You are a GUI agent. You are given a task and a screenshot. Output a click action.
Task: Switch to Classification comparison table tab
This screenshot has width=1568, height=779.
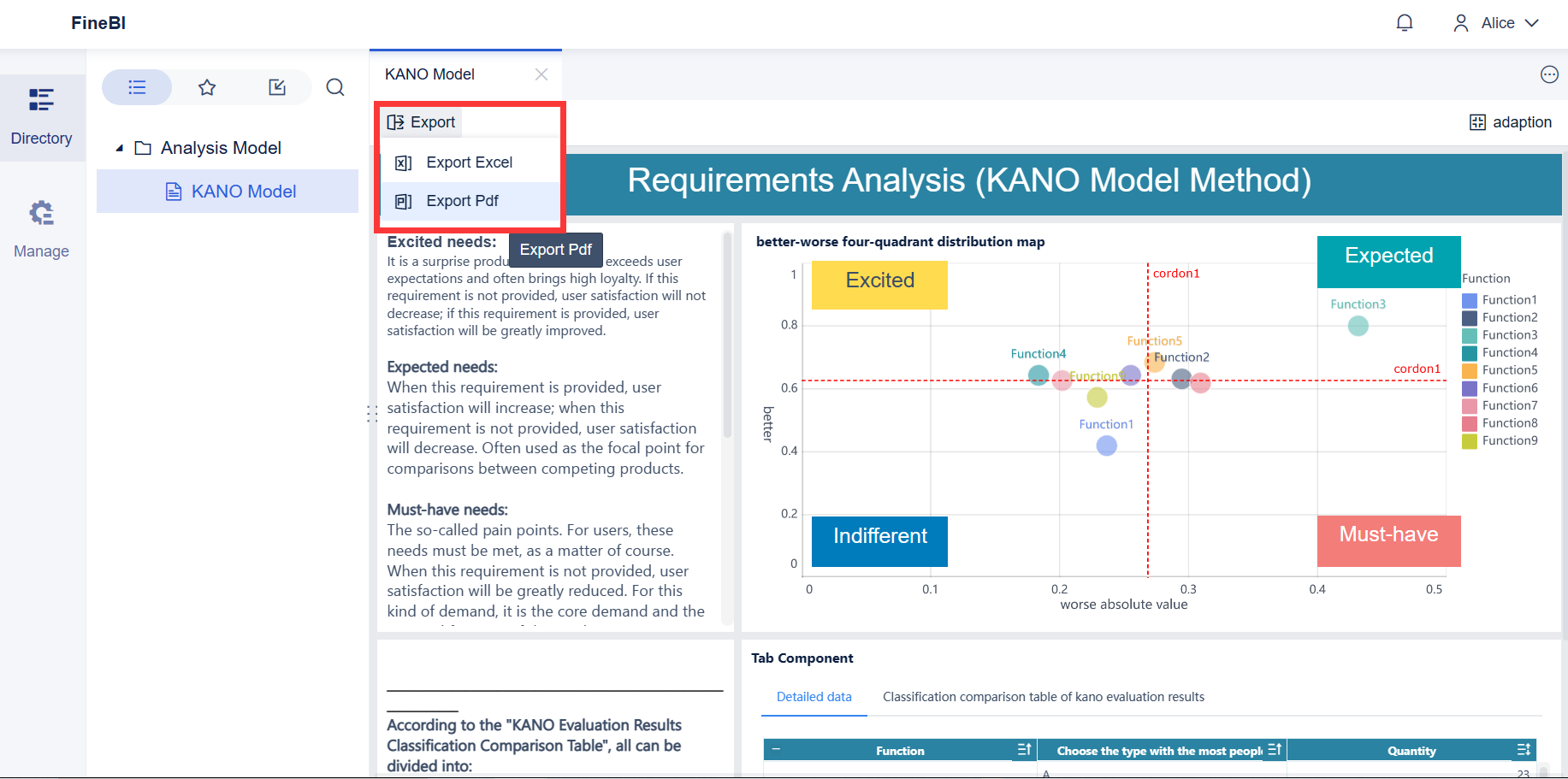1044,697
